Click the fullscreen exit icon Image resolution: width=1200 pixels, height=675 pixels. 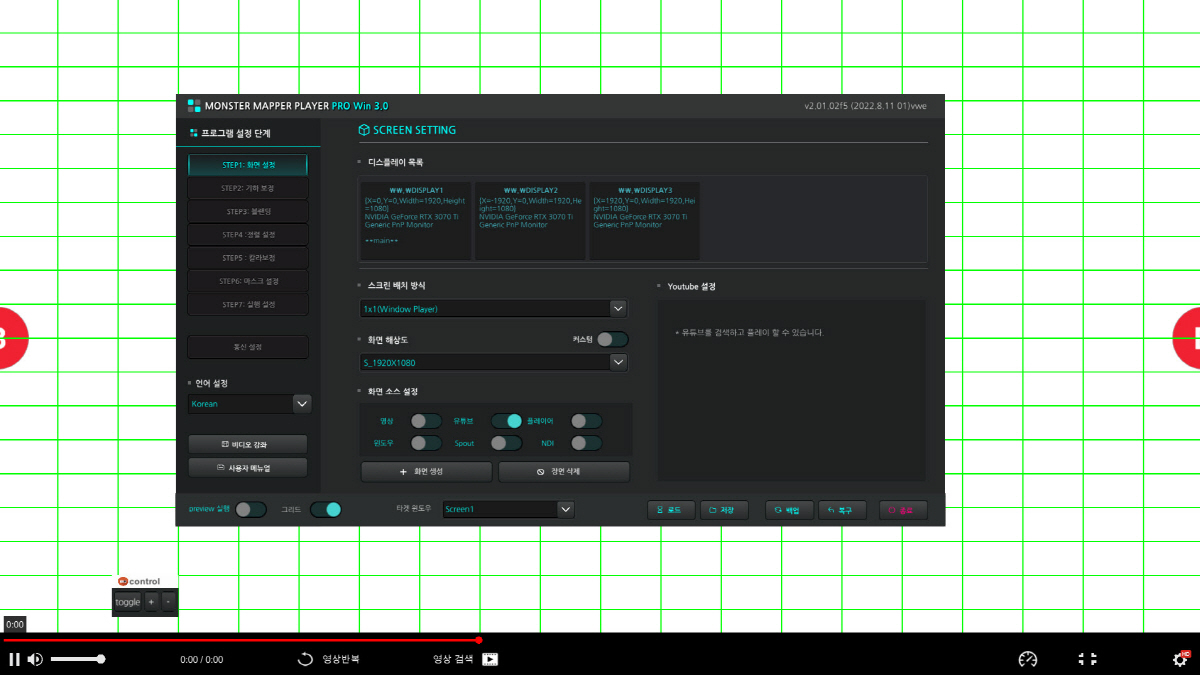1088,659
